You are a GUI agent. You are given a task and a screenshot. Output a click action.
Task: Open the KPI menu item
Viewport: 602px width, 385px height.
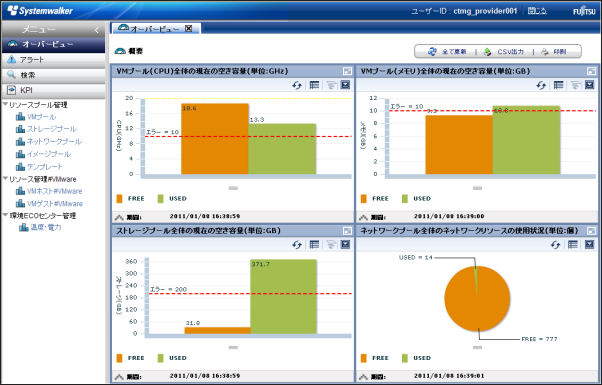coord(53,90)
